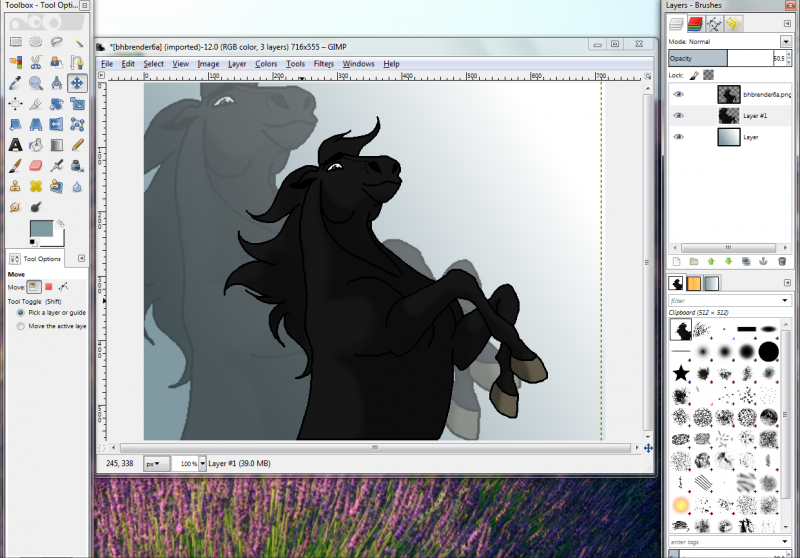
Task: Open Brushes dock tab configuration arrow
Action: [787, 283]
